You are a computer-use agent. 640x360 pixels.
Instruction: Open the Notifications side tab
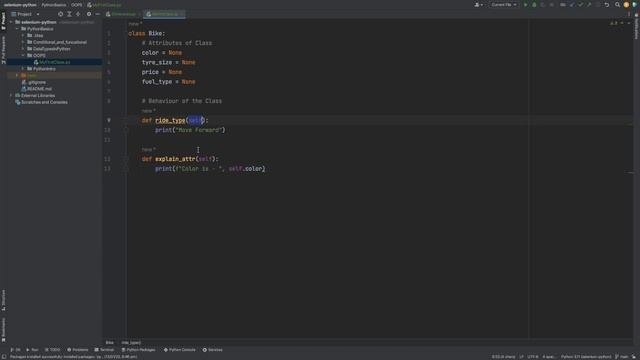point(636,27)
